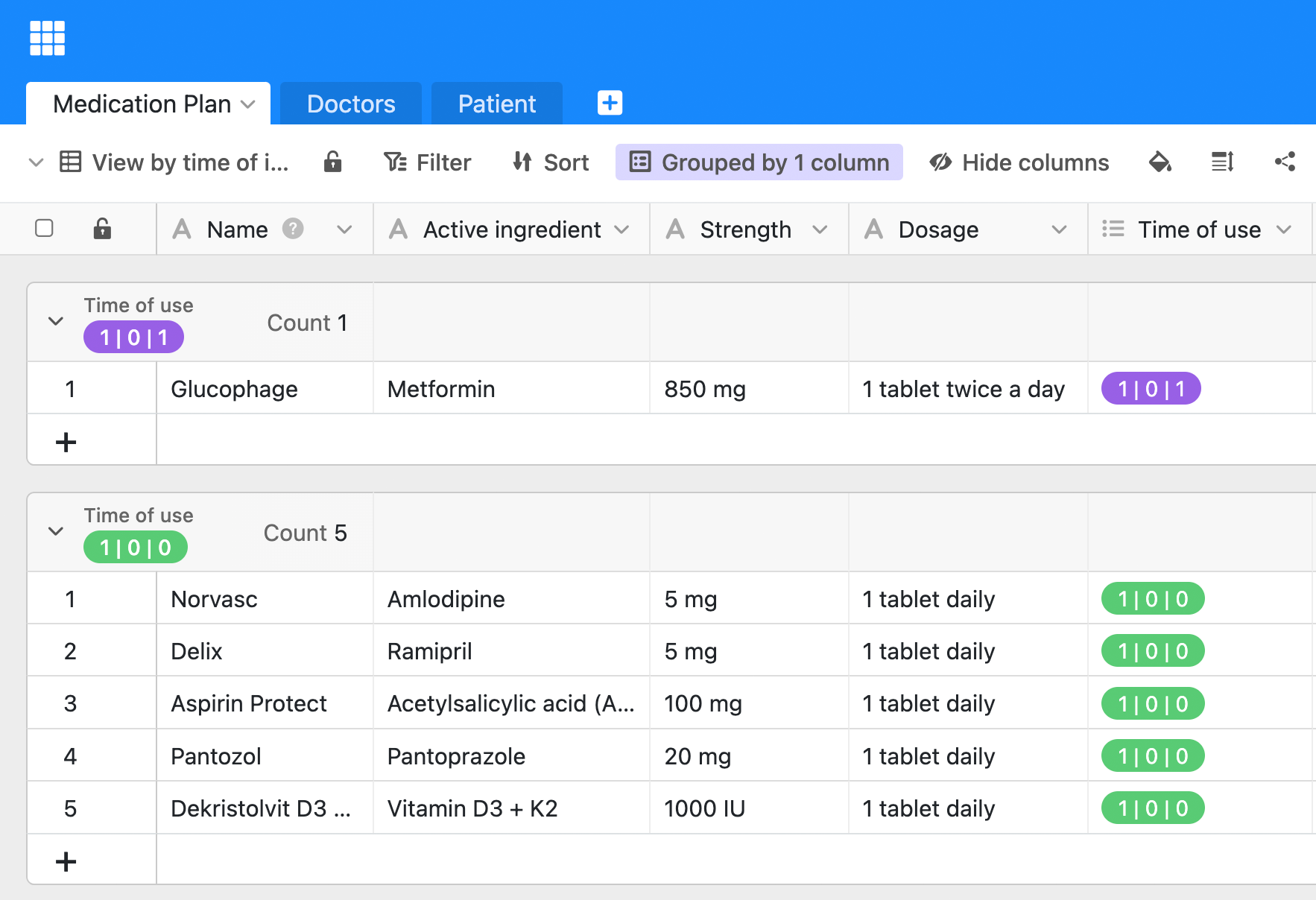Click the text type icon of Name column
Viewport: 1316px width, 900px height.
(x=182, y=229)
